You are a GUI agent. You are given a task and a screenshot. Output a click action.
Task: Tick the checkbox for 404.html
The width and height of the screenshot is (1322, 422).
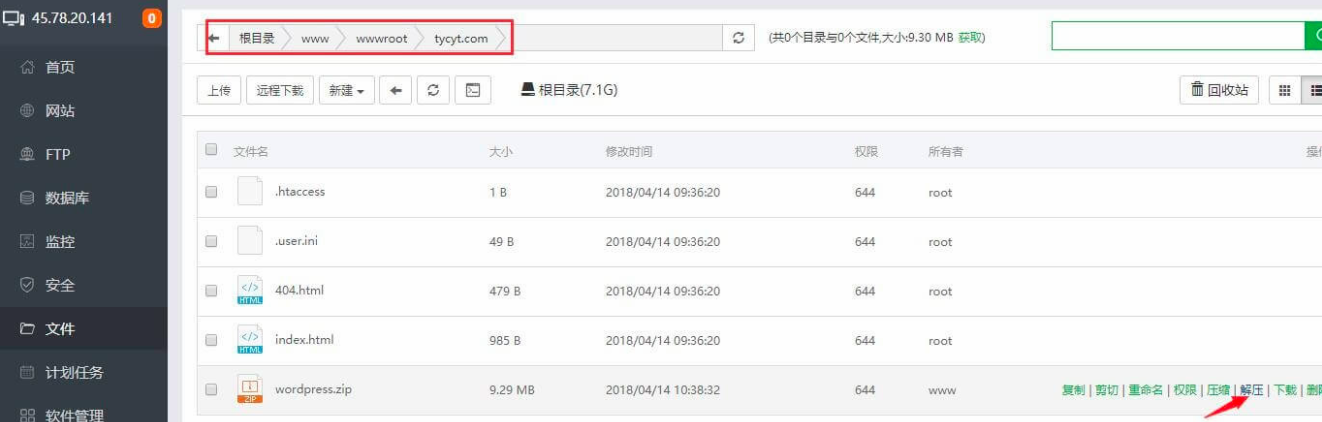(x=211, y=291)
